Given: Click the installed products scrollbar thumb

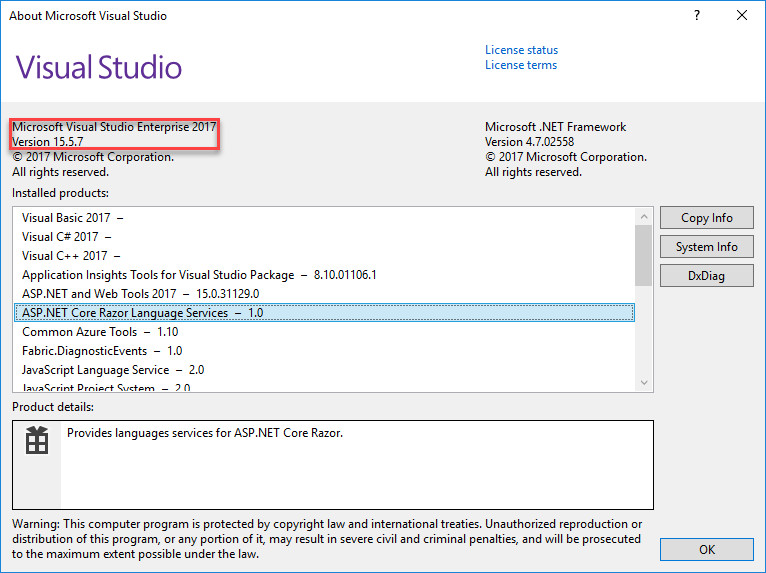Looking at the screenshot, I should click(644, 255).
